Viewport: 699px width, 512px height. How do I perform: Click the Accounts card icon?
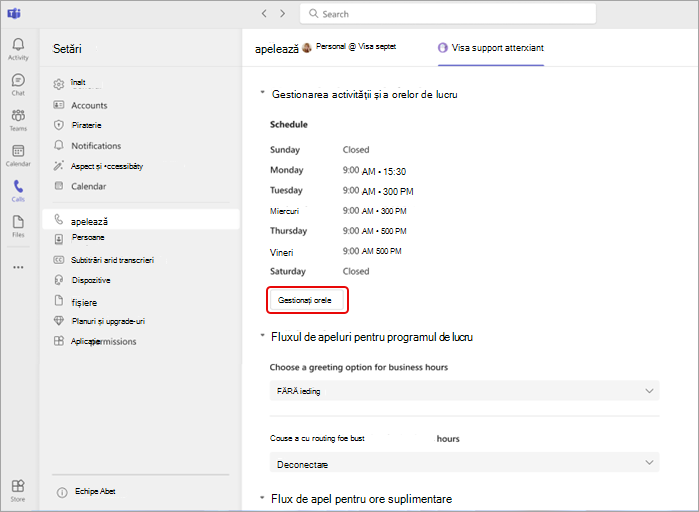pos(59,105)
